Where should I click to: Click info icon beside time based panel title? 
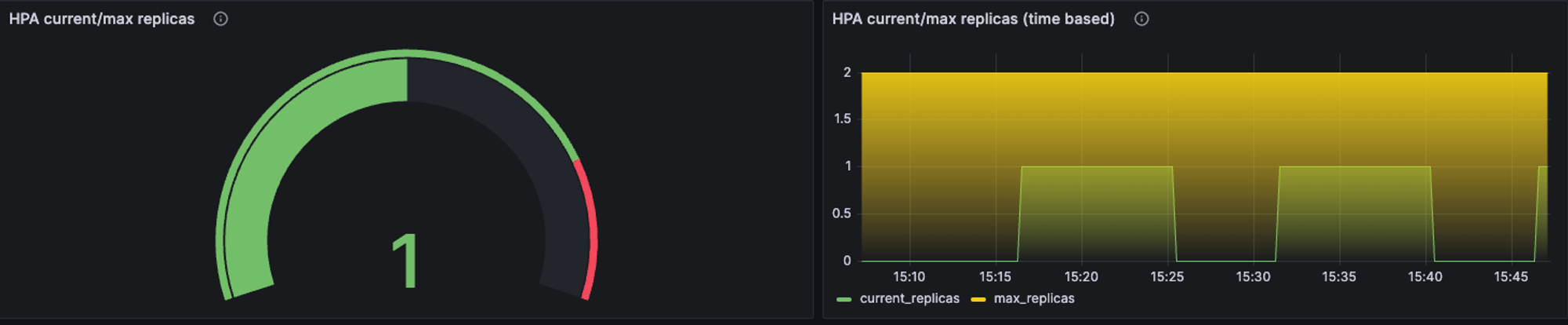1142,19
